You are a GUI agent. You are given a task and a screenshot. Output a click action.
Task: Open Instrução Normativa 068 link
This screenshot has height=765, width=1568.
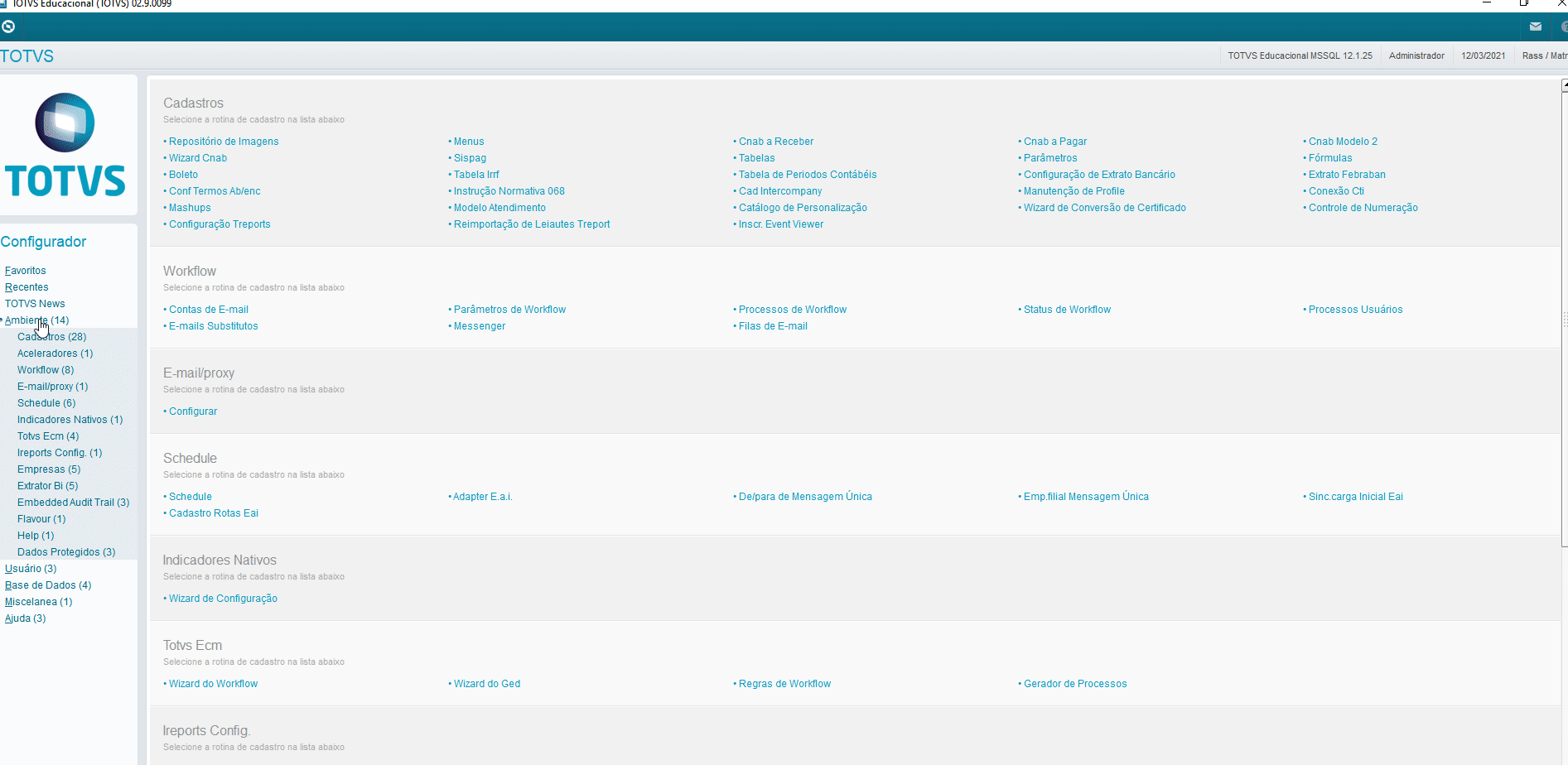pyautogui.click(x=509, y=191)
